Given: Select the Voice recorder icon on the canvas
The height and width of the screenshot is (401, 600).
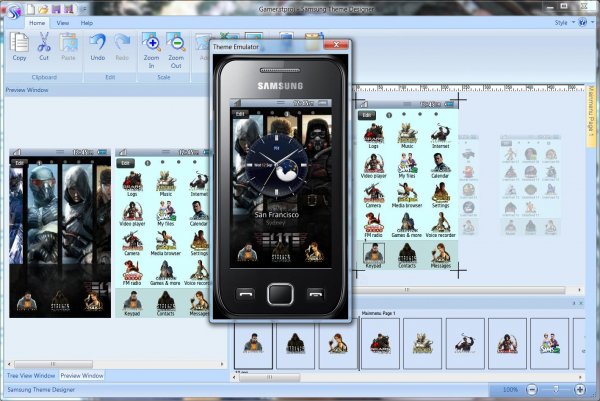Looking at the screenshot, I should tap(440, 225).
